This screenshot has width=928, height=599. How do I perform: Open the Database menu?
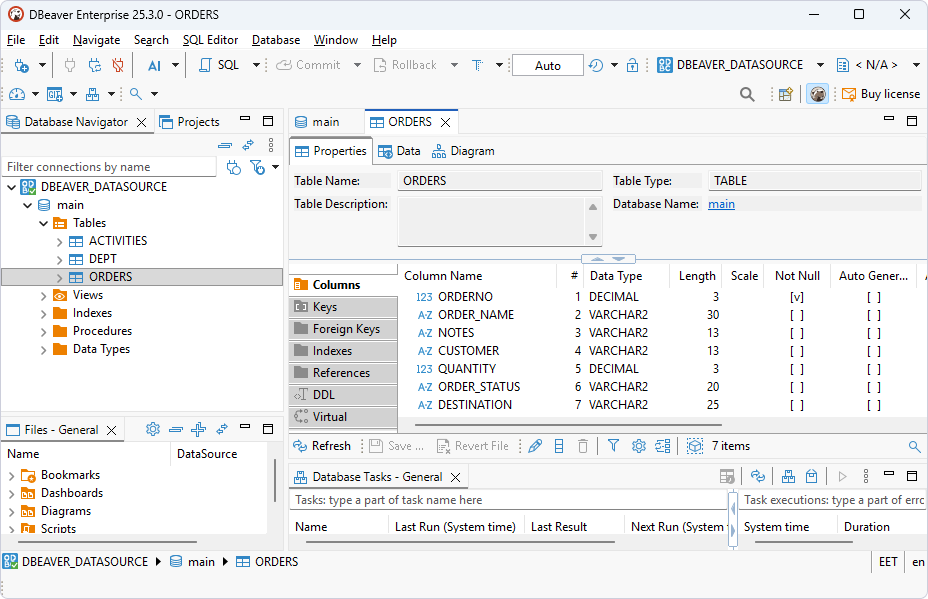pos(274,40)
